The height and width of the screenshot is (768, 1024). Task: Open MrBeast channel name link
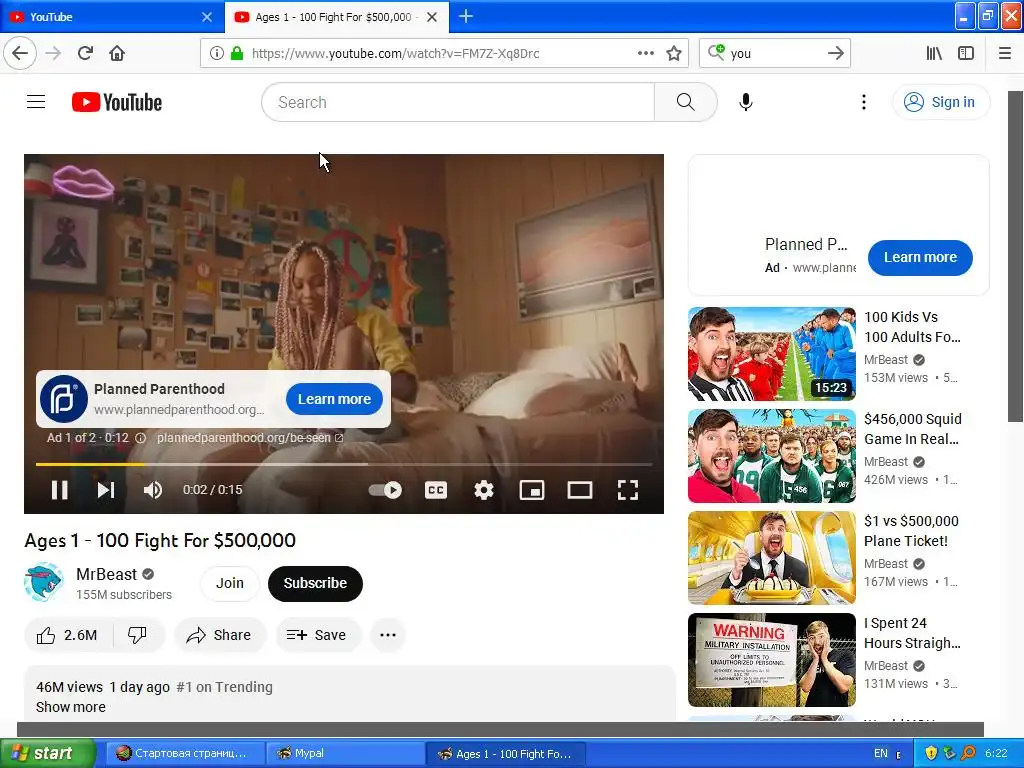[x=106, y=574]
